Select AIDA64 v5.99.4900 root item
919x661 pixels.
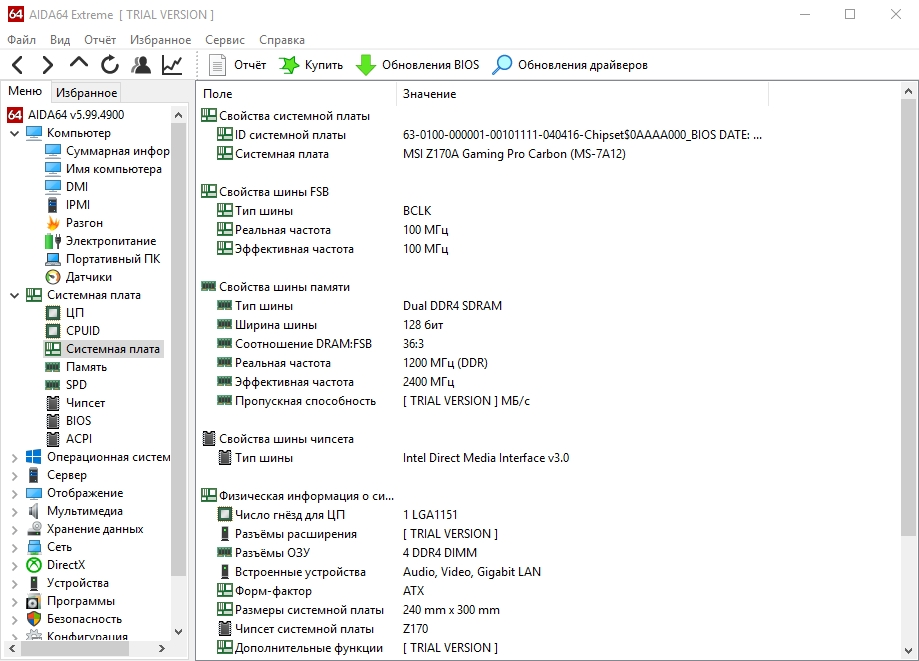66,114
